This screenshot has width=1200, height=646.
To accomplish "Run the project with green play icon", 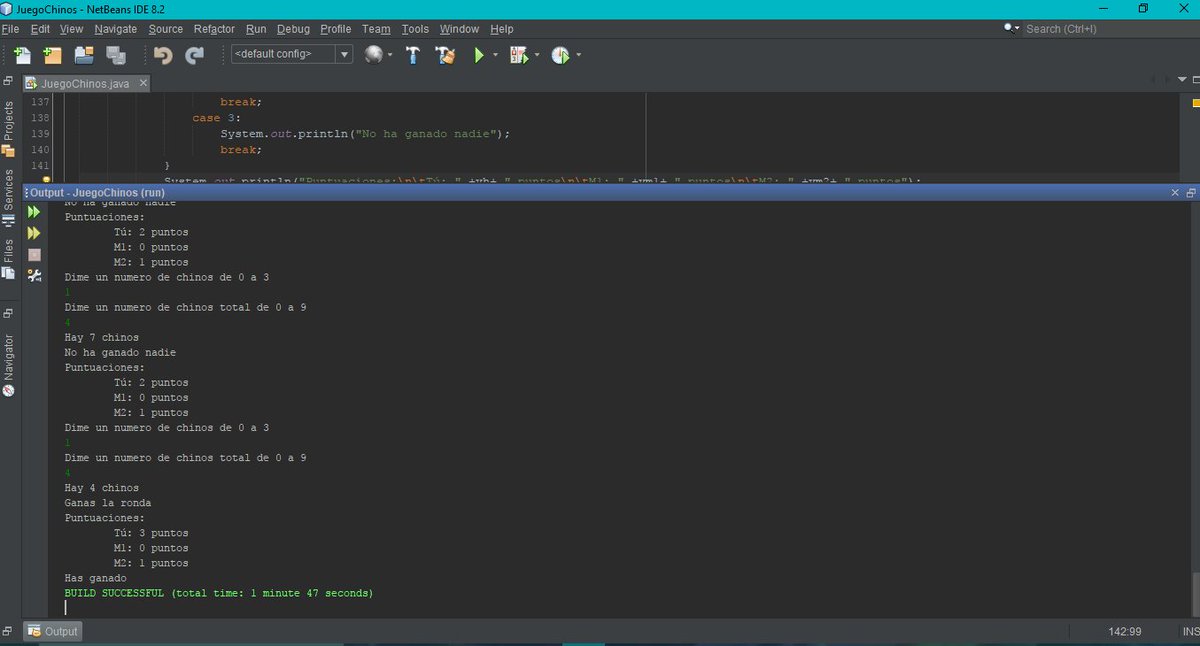I will coord(479,55).
